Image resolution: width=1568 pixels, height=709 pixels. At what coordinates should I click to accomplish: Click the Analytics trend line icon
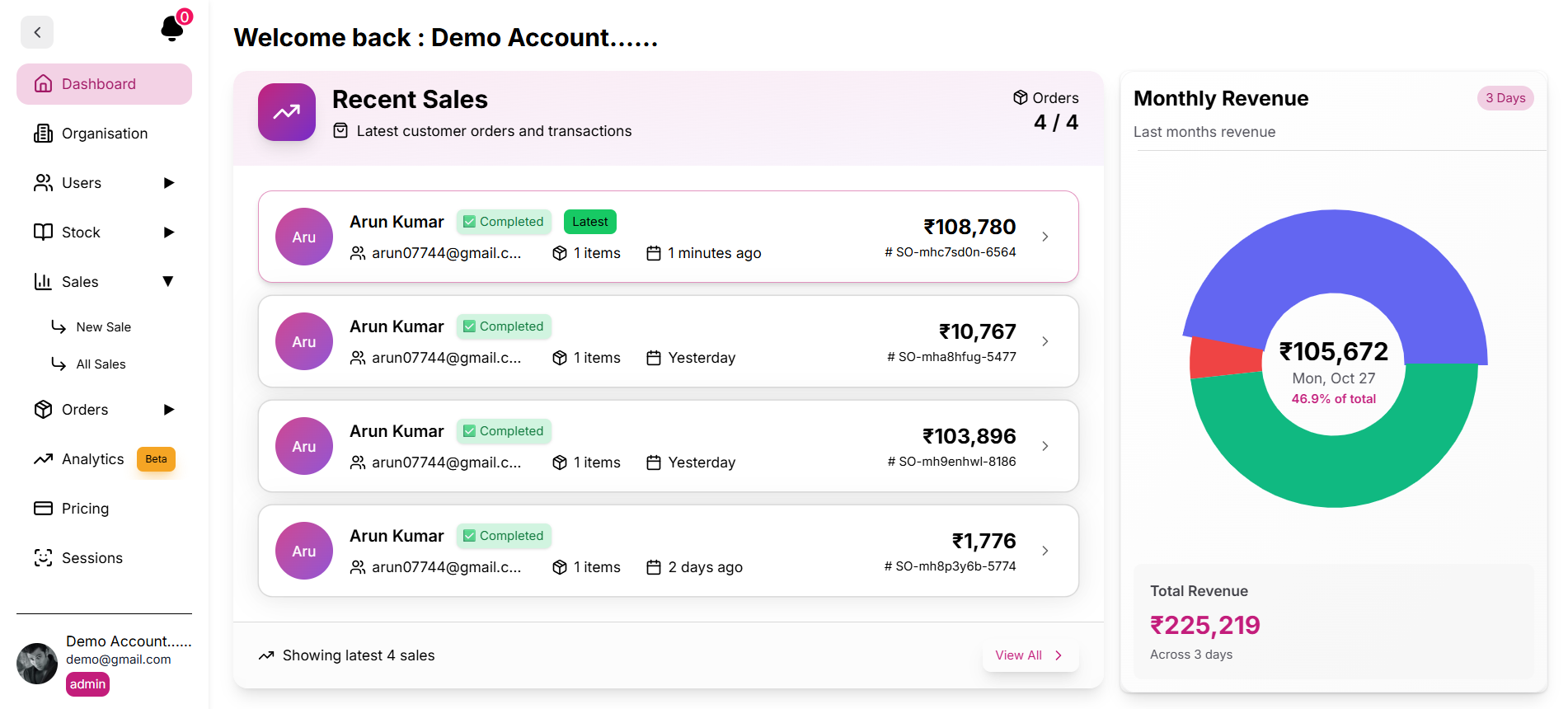point(43,459)
